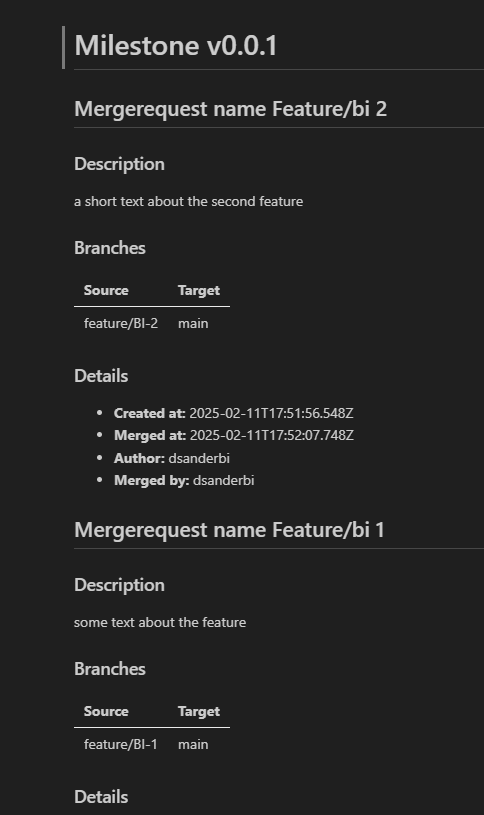Click the Source column header in first table
This screenshot has height=815, width=484.
(106, 291)
